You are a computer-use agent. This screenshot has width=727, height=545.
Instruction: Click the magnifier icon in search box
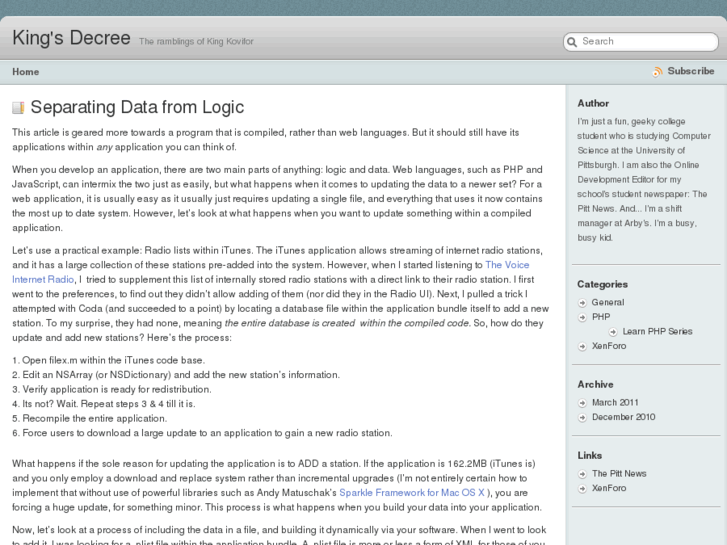[572, 42]
